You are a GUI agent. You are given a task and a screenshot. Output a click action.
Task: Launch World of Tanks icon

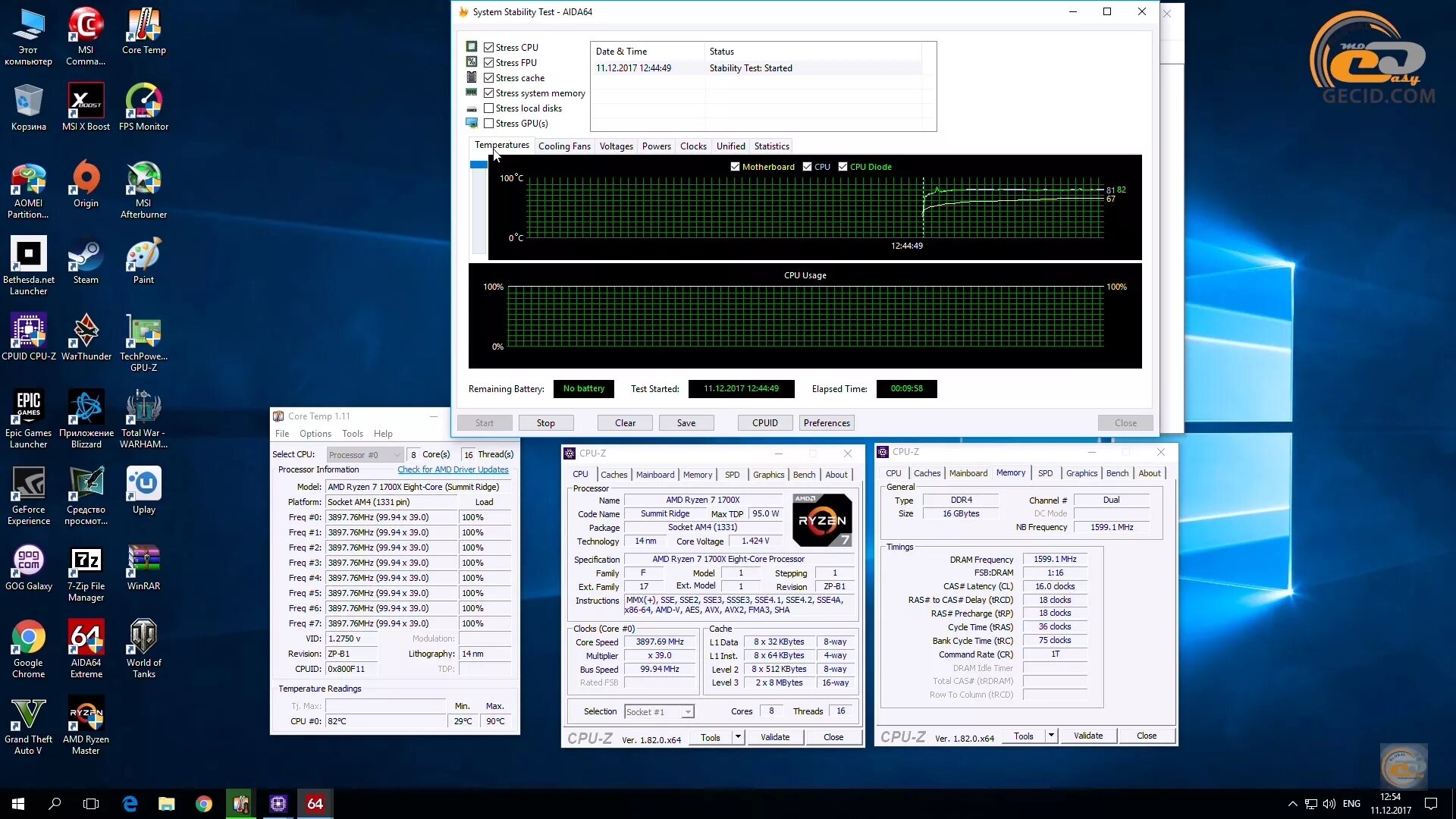click(143, 649)
